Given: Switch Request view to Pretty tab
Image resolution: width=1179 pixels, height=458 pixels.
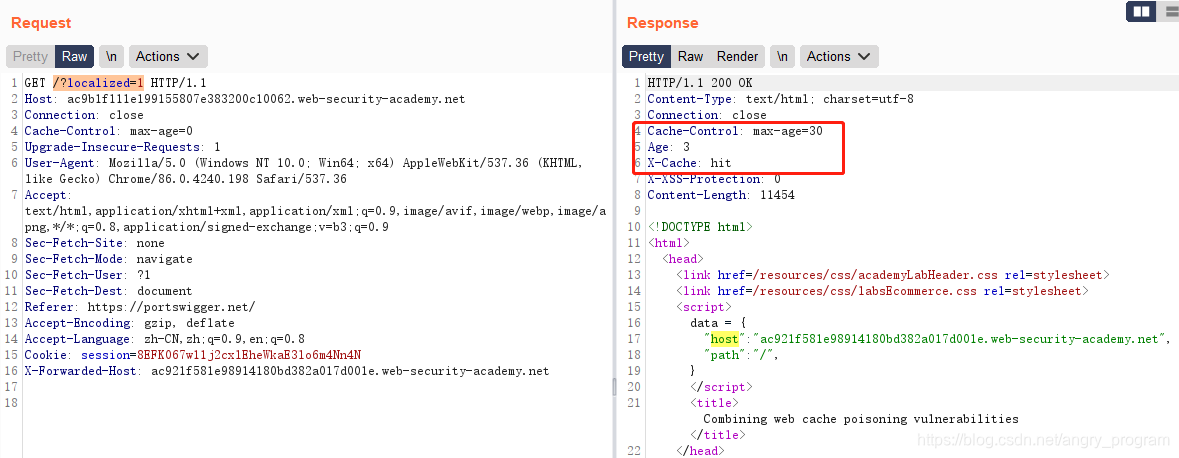Looking at the screenshot, I should point(30,56).
